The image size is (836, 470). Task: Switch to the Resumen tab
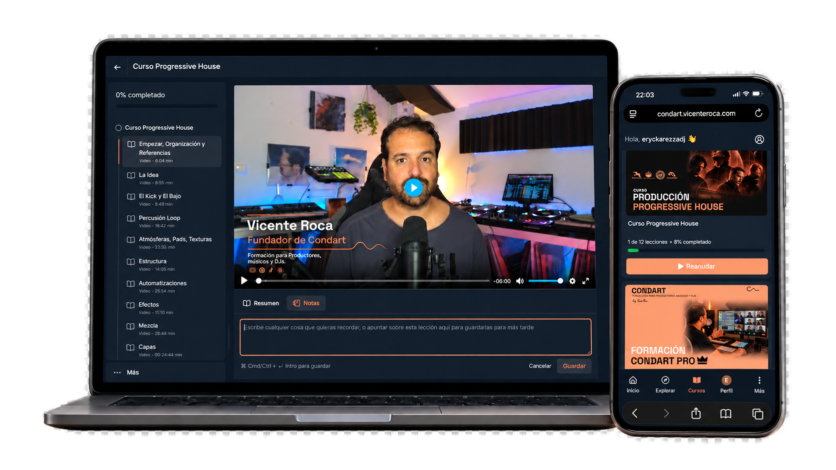[261, 303]
